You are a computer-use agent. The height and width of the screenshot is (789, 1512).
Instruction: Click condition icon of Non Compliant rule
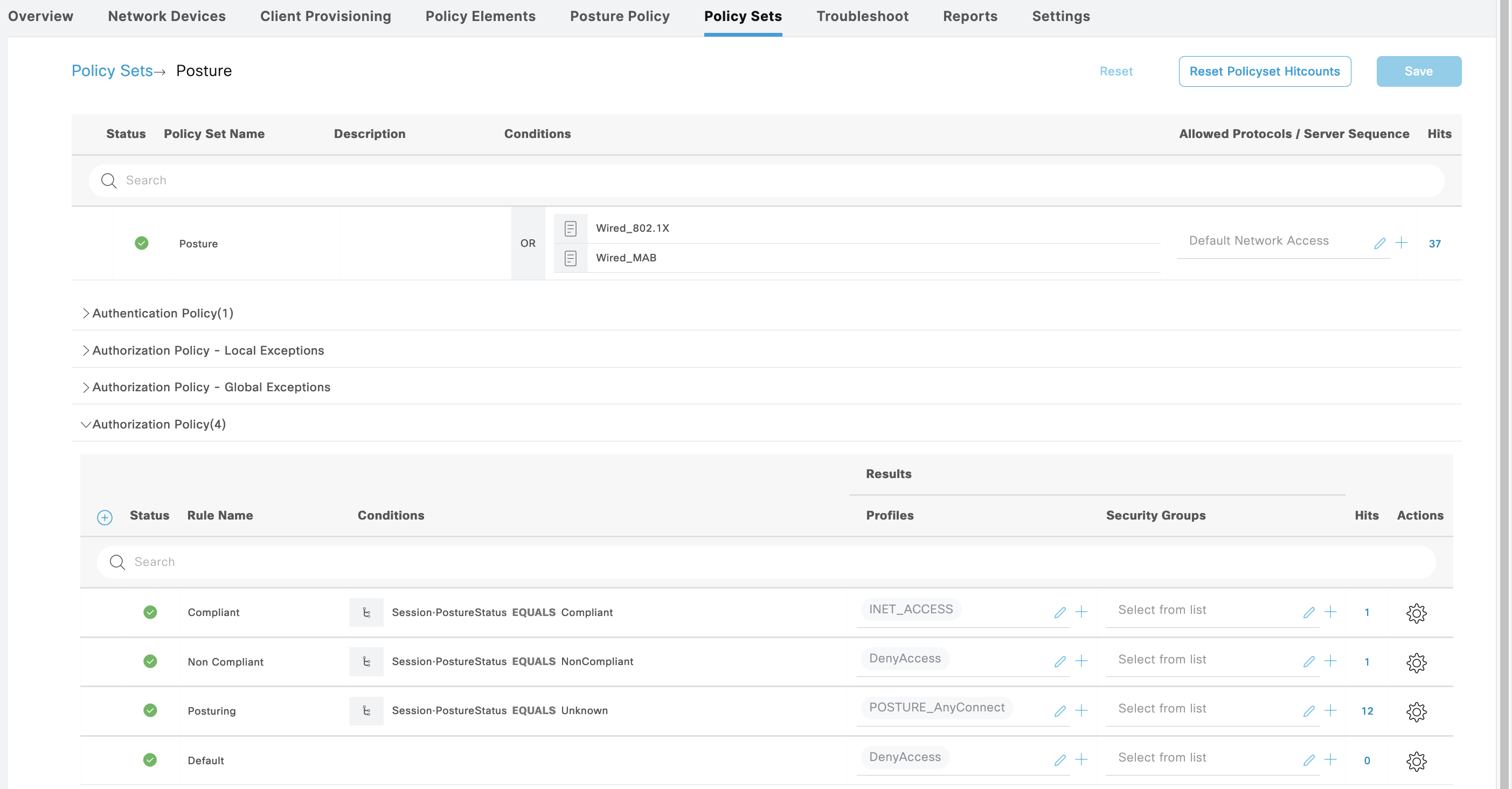click(x=366, y=662)
